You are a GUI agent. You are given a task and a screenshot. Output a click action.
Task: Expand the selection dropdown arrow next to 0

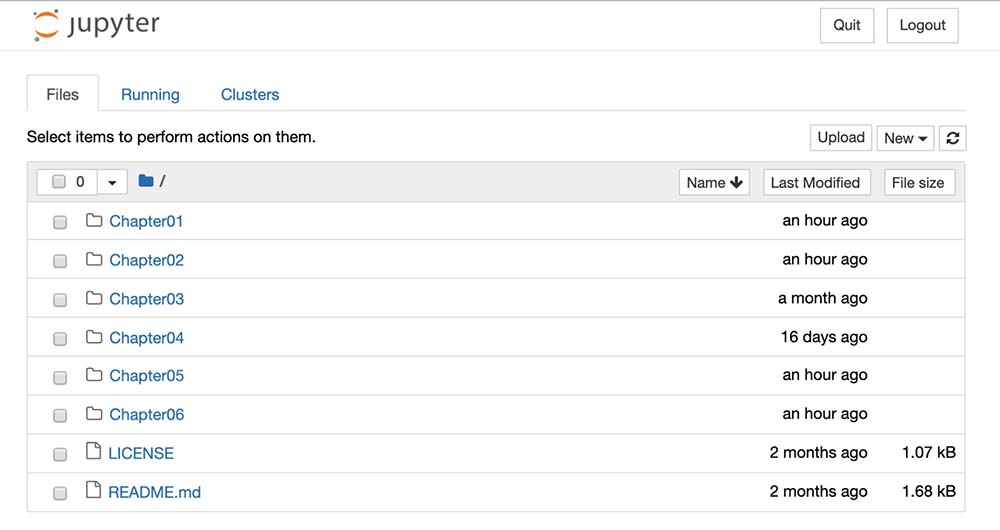[x=112, y=182]
